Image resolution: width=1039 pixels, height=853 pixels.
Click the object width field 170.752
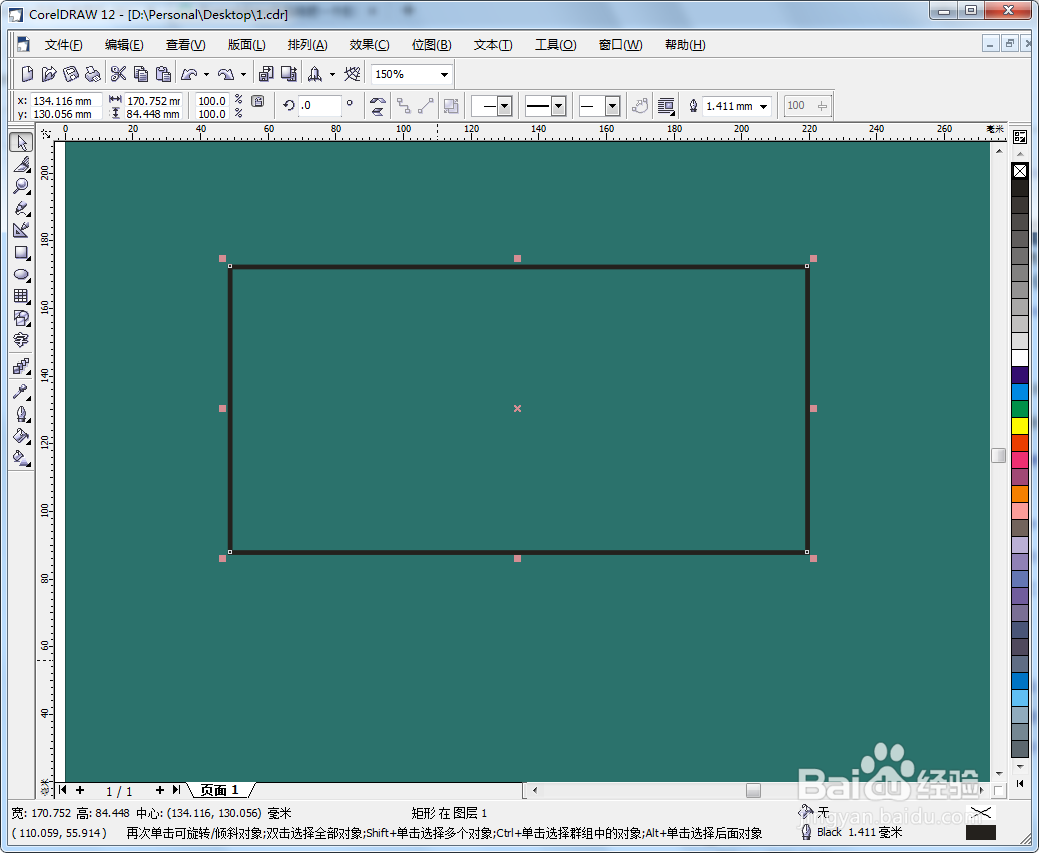coord(153,101)
